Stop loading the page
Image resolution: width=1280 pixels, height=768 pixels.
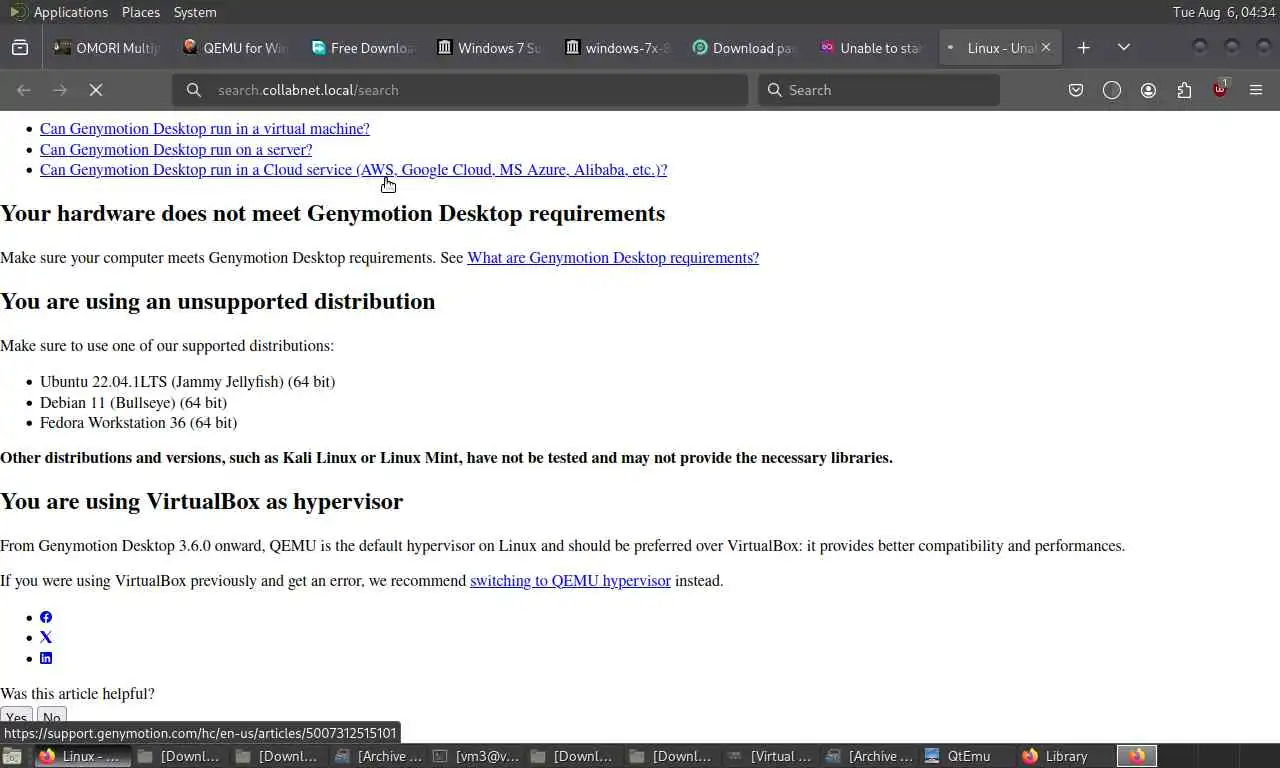click(96, 90)
